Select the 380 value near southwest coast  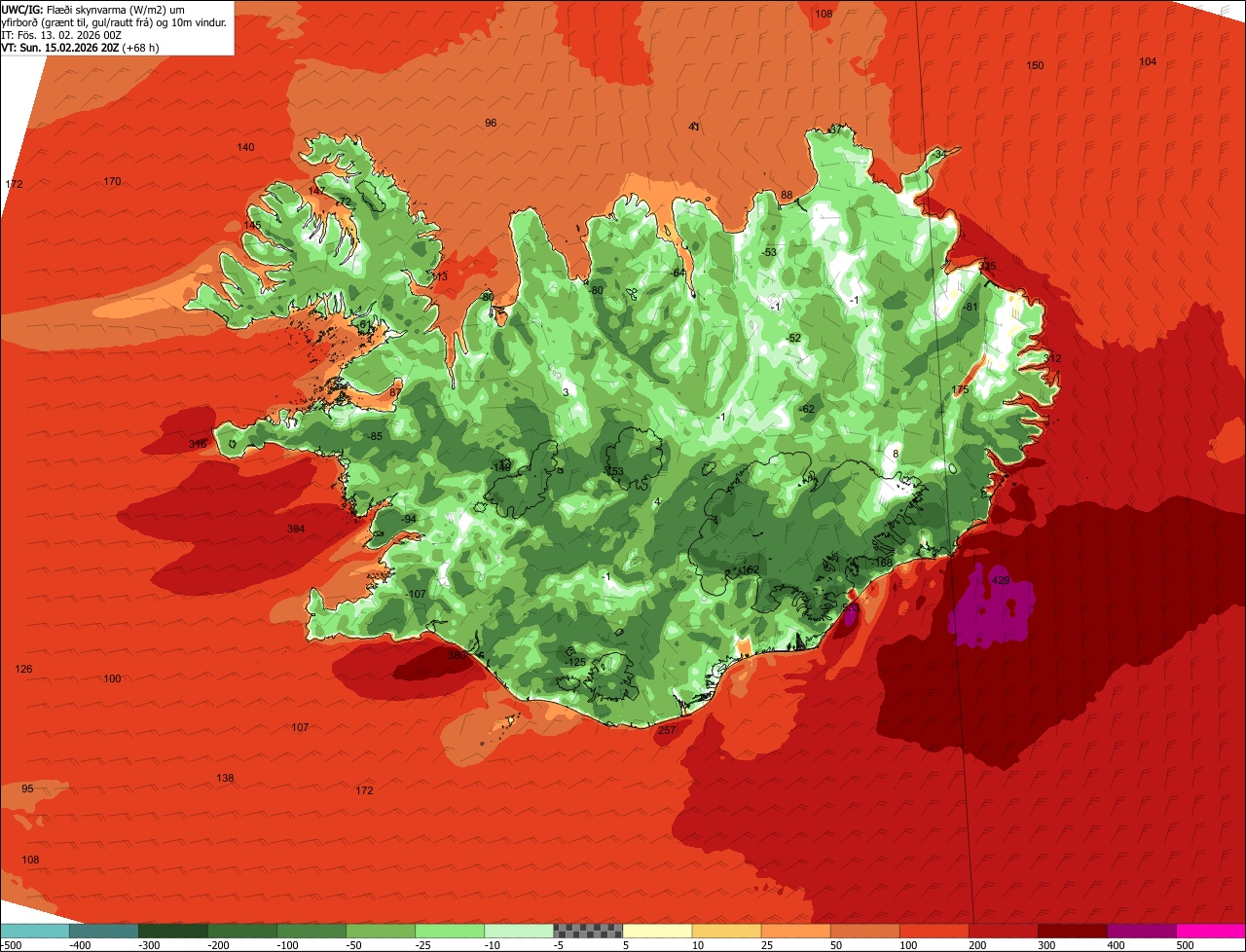[457, 655]
